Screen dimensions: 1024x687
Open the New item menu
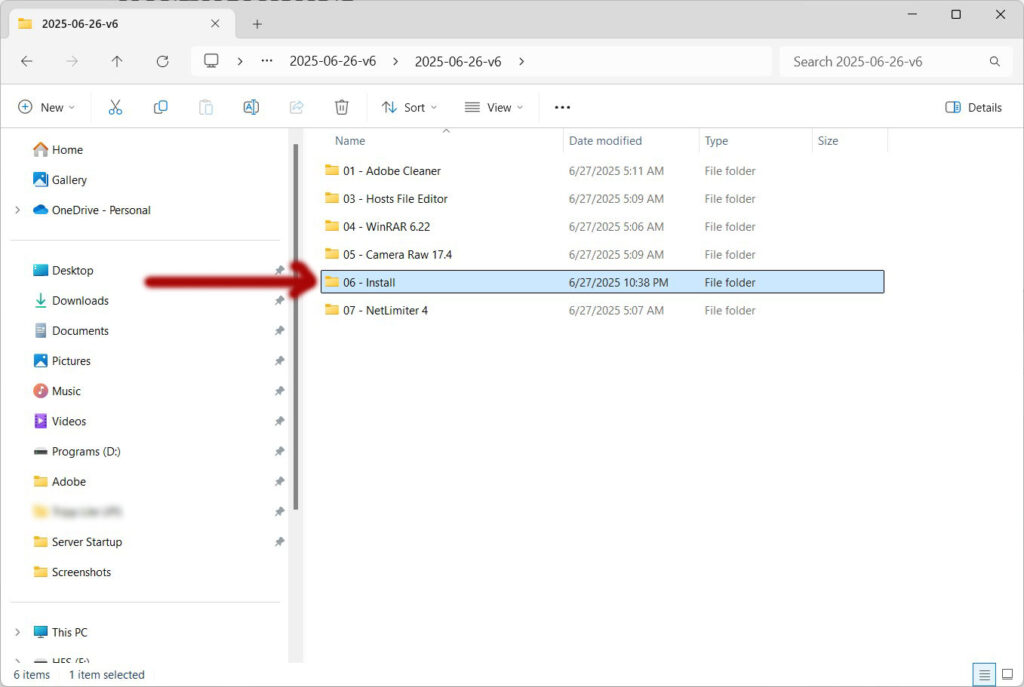pos(46,107)
